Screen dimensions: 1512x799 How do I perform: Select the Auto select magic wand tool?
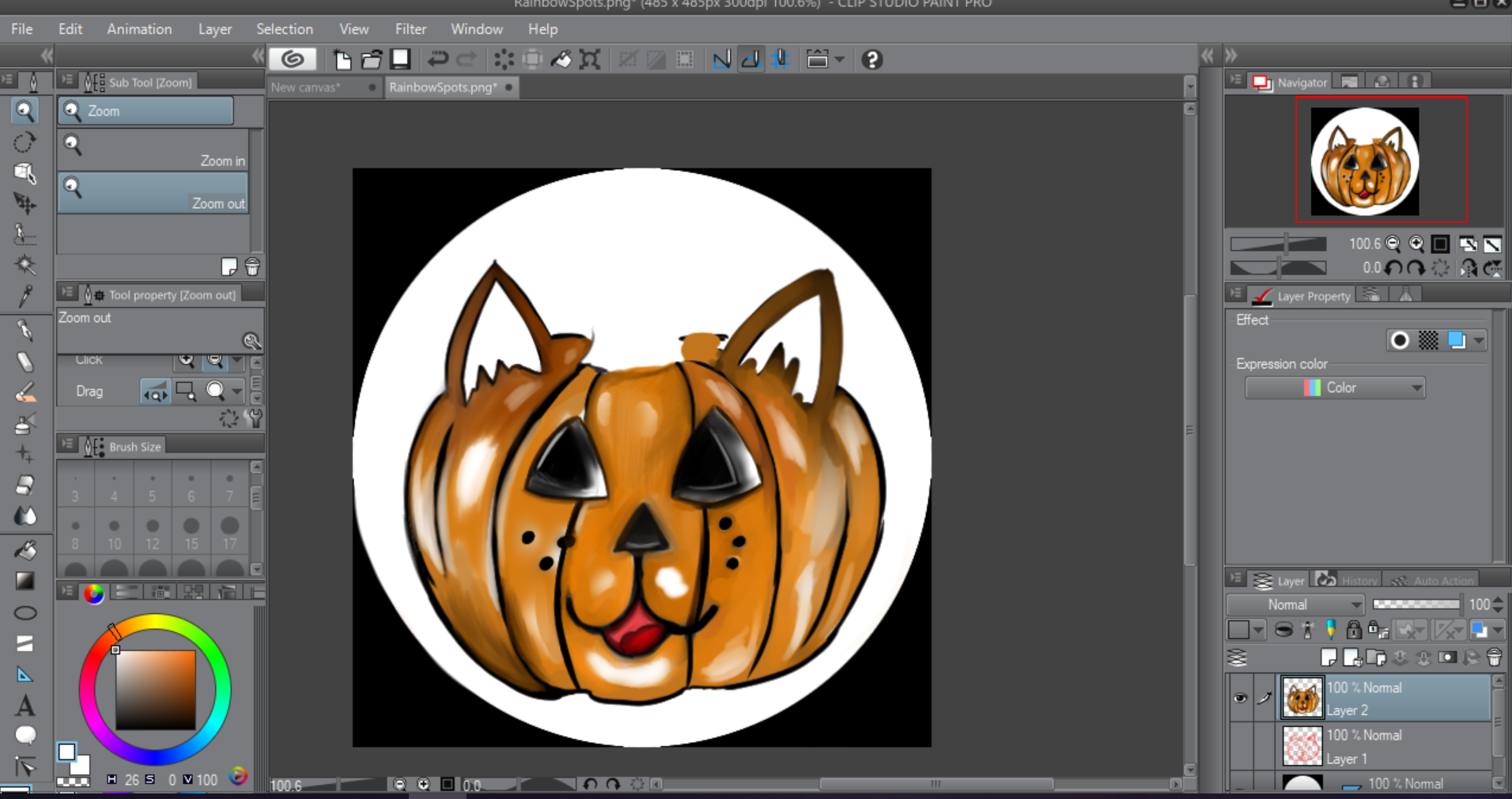pos(25,265)
